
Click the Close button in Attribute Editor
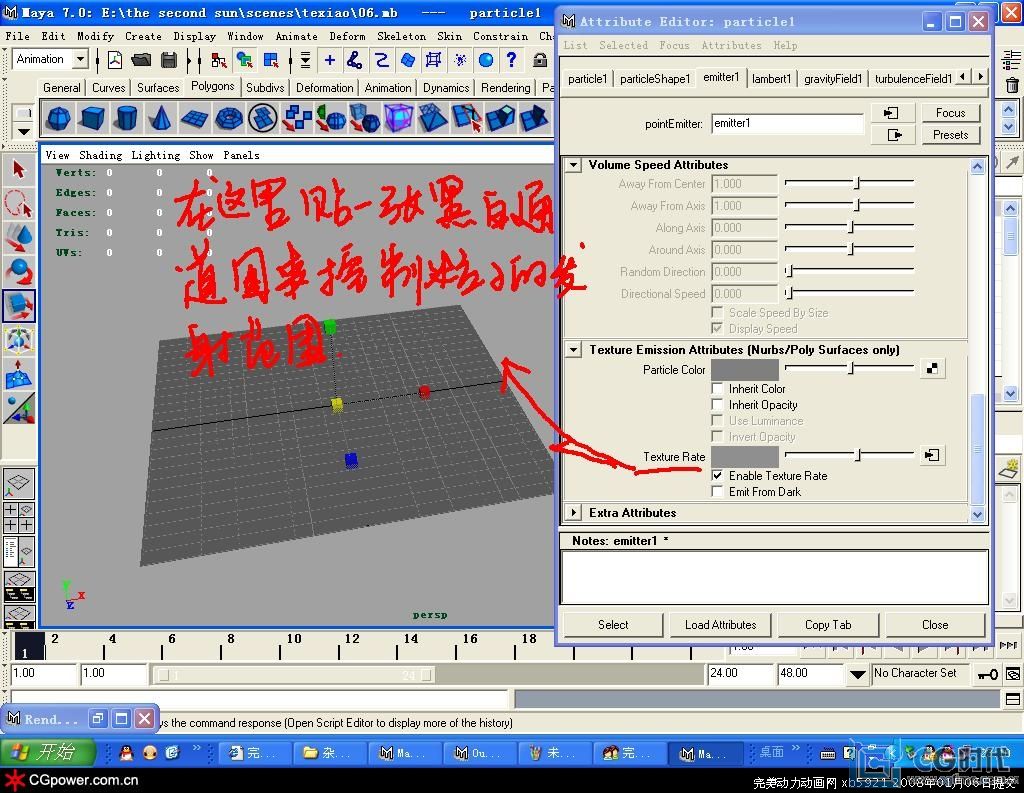(935, 624)
